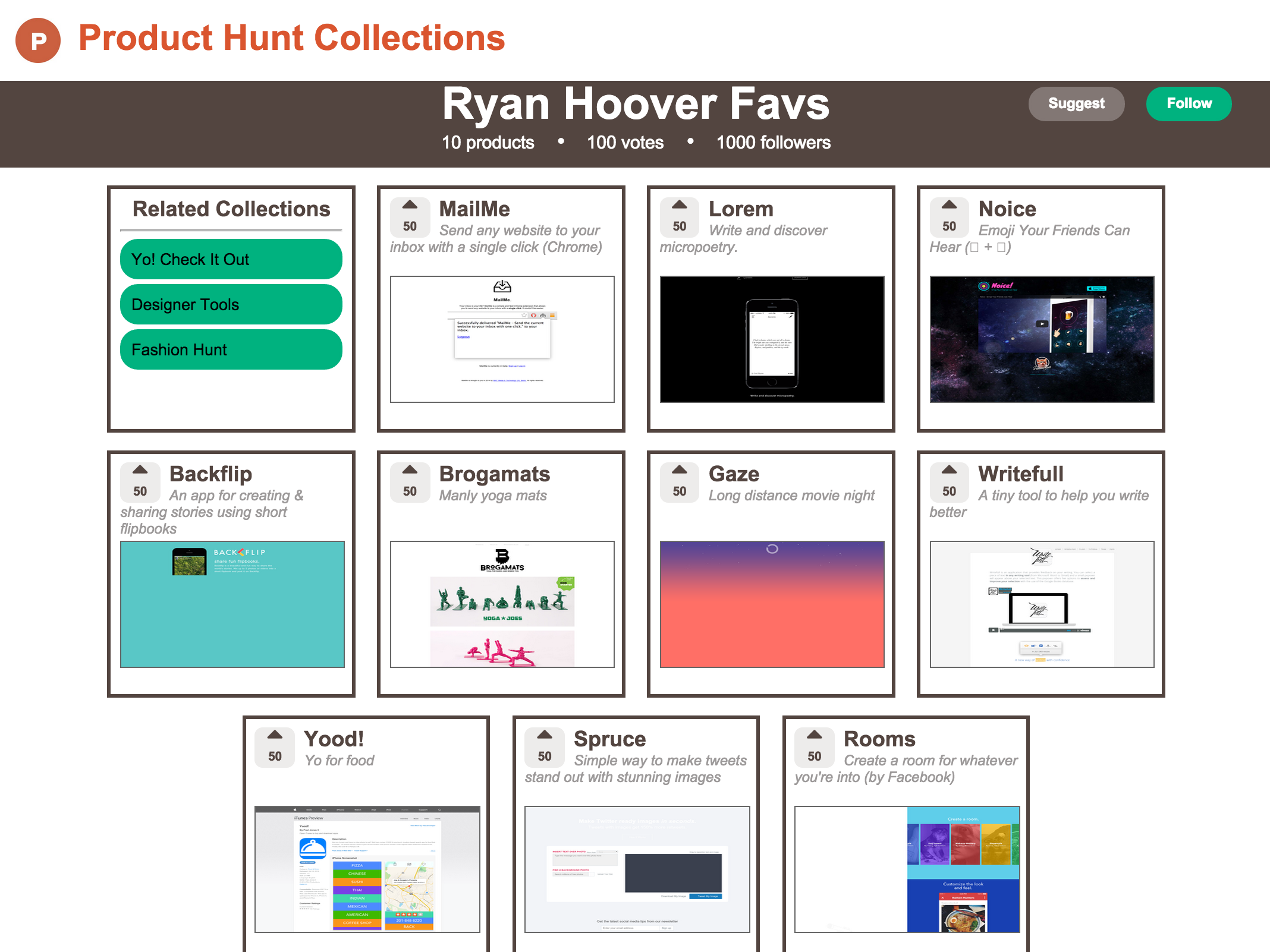Image resolution: width=1270 pixels, height=952 pixels.
Task: Upvote the Brogamats product
Action: click(x=410, y=482)
